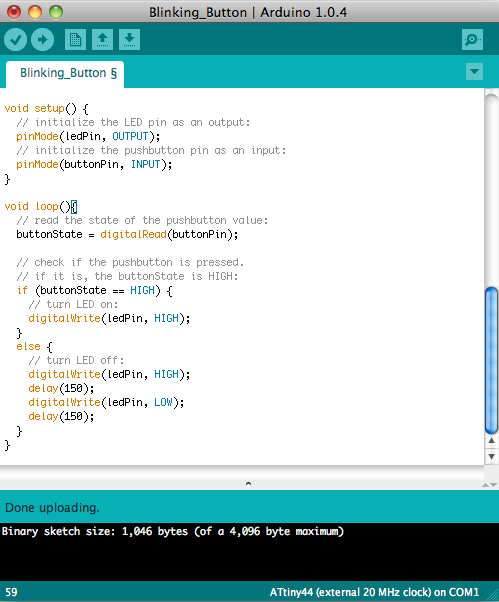The height and width of the screenshot is (602, 499).
Task: Open a sketch with the up-arrow Open icon
Action: coord(102,40)
